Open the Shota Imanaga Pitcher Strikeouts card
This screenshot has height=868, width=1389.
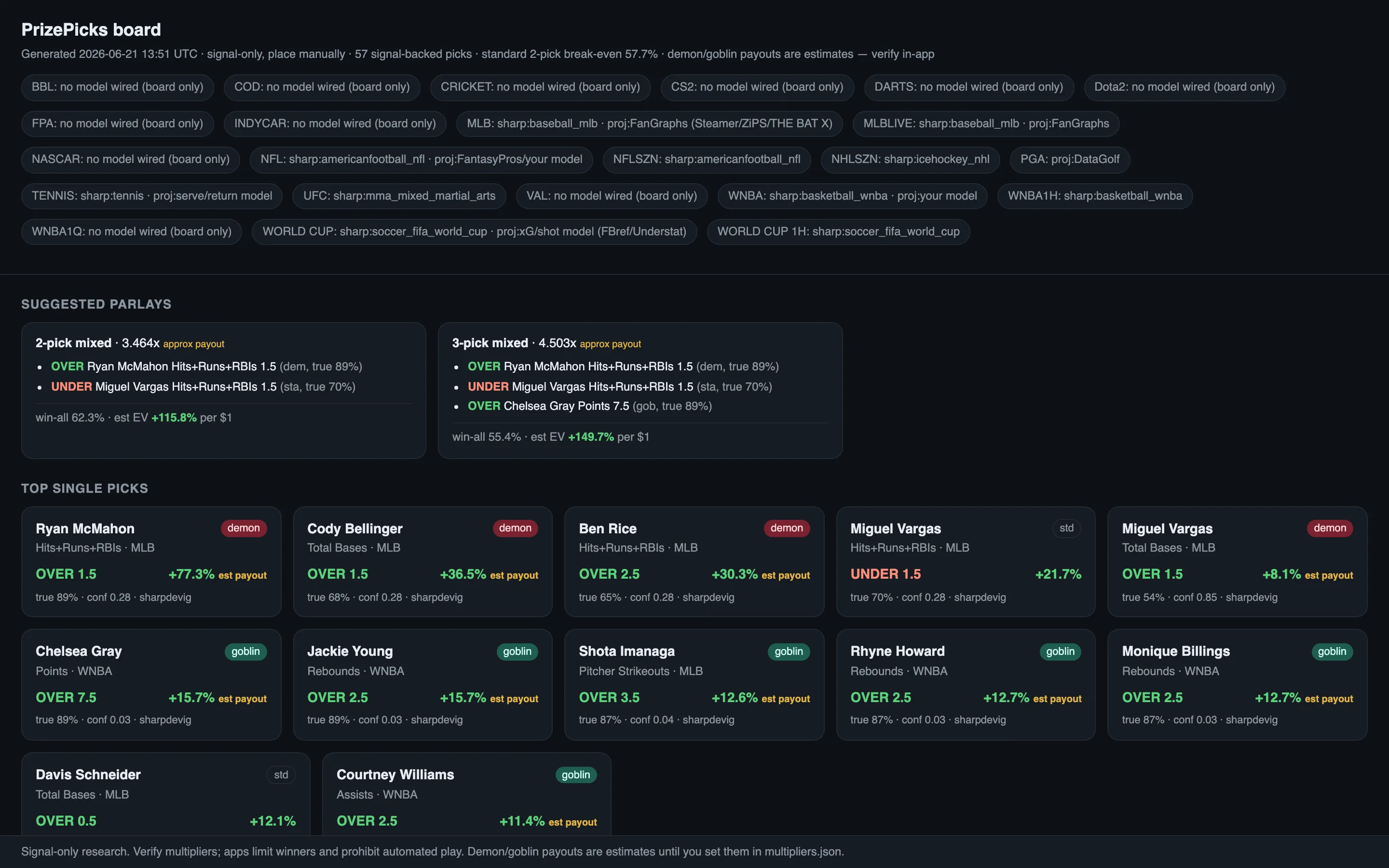694,685
